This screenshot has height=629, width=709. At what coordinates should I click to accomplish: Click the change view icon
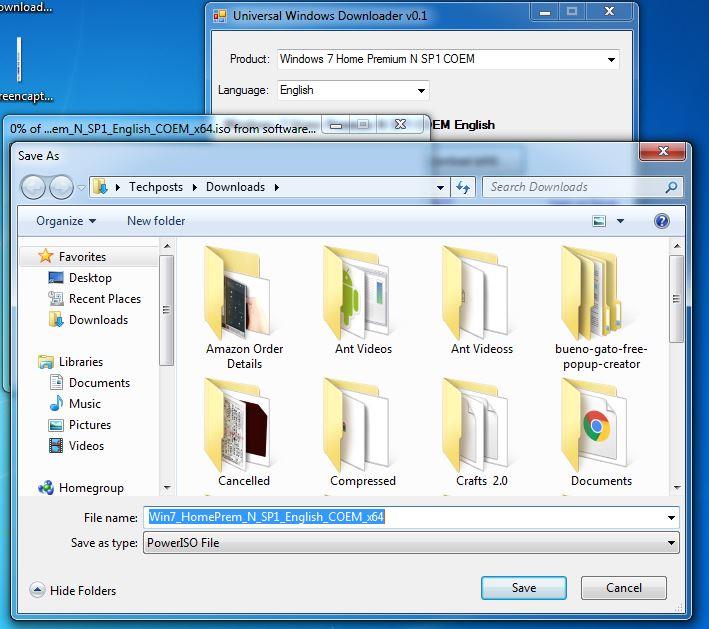click(x=599, y=221)
